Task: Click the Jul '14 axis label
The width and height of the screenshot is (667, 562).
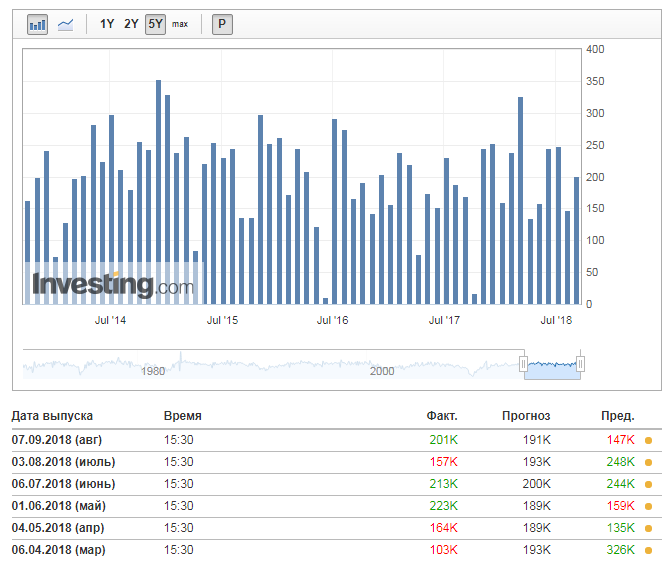Action: (x=110, y=320)
